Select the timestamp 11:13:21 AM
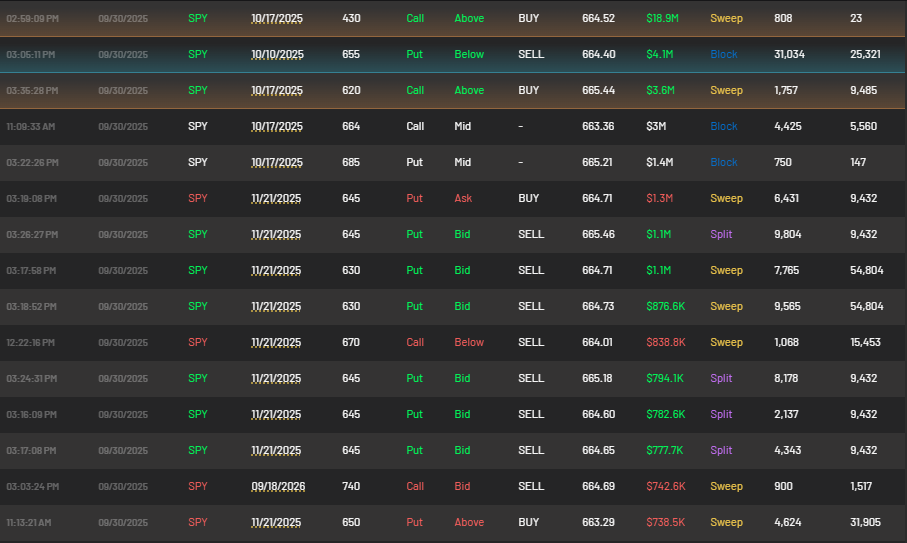Viewport: 907px width, 543px height. (29, 522)
